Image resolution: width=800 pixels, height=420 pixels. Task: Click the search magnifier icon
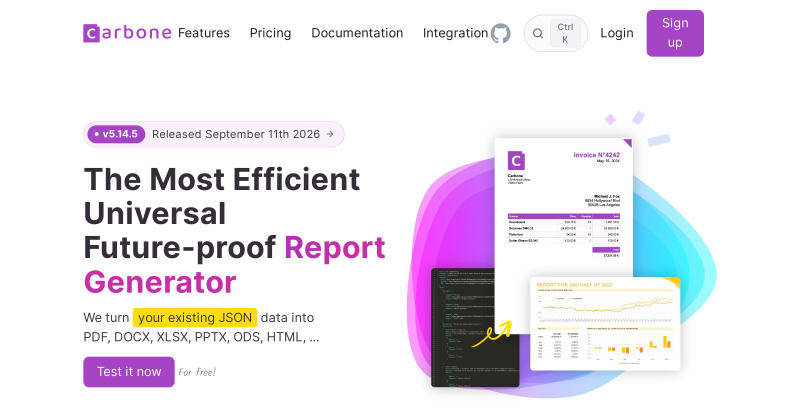pyautogui.click(x=538, y=33)
